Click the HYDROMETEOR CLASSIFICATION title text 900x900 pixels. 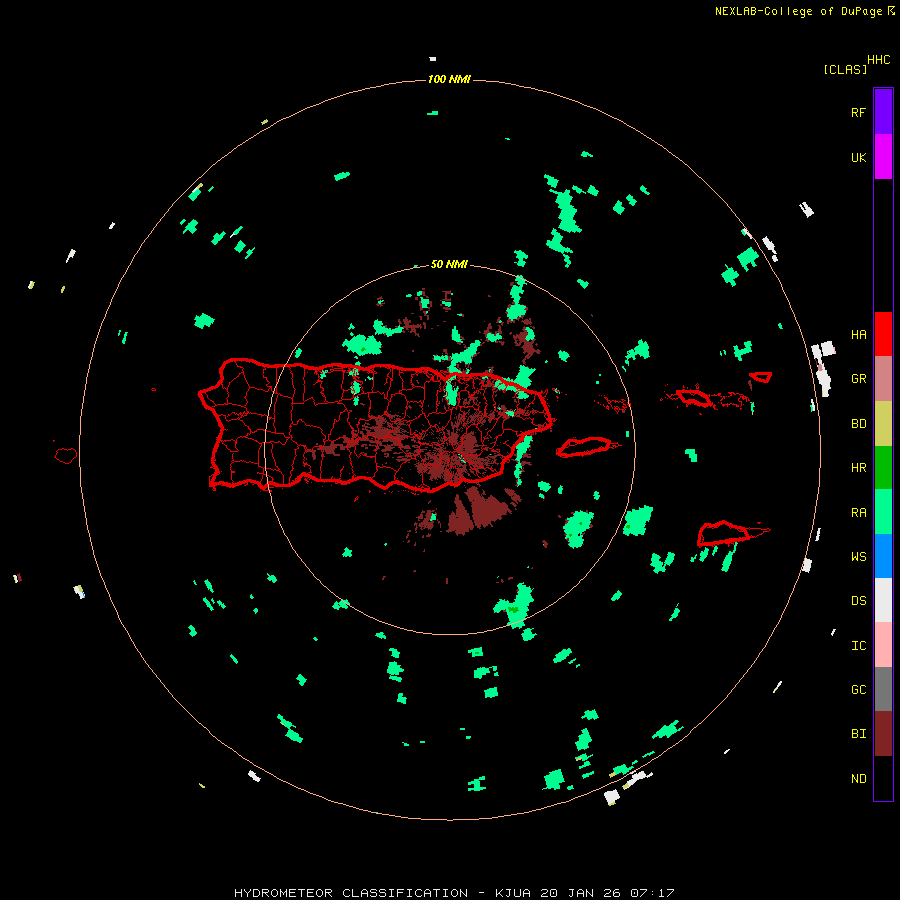[x=351, y=893]
